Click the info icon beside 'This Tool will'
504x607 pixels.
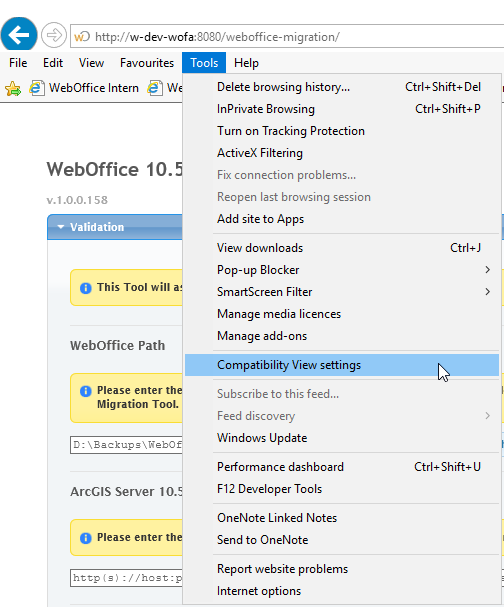click(86, 288)
